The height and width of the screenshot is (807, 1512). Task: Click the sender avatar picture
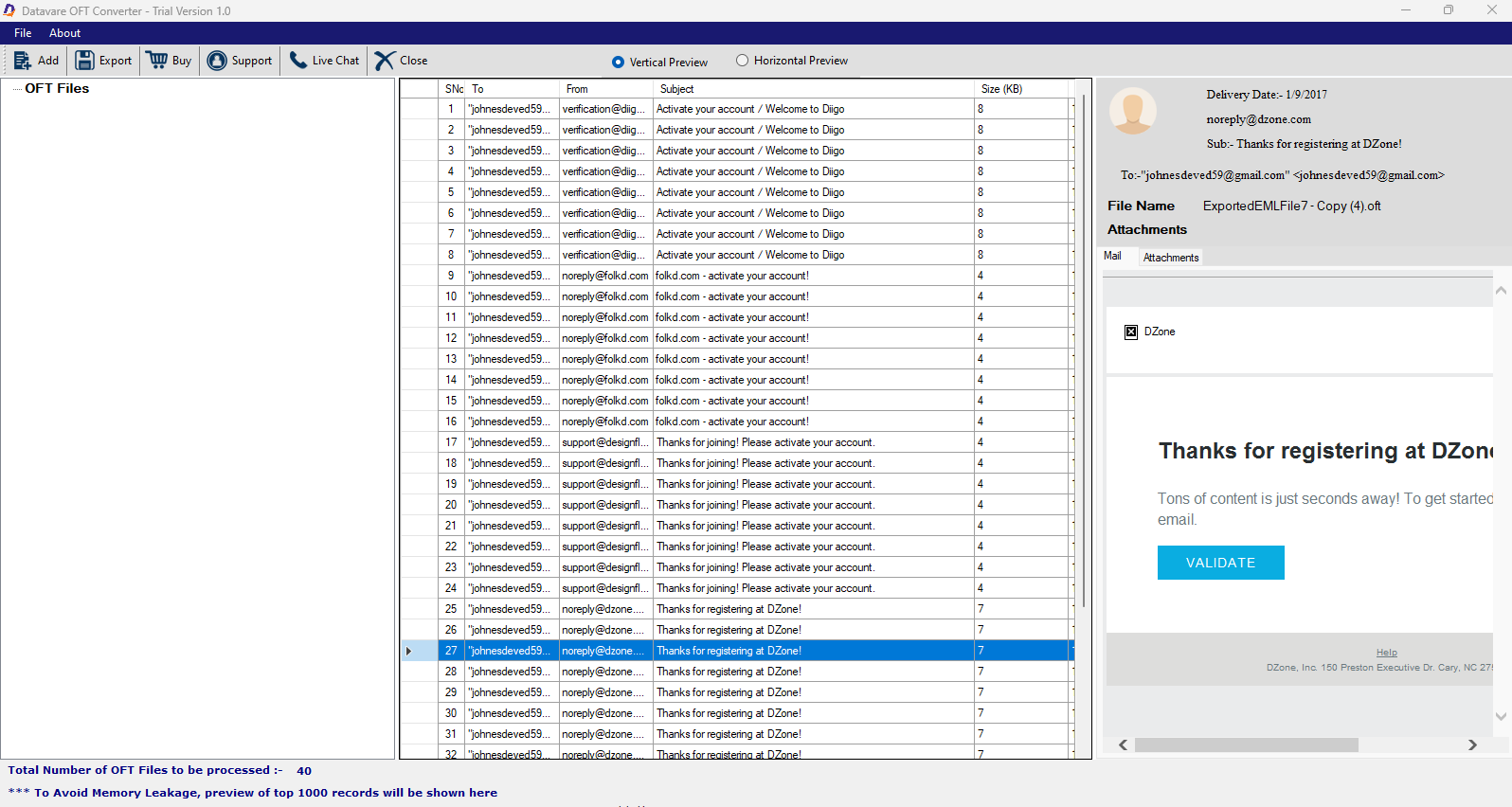point(1132,112)
